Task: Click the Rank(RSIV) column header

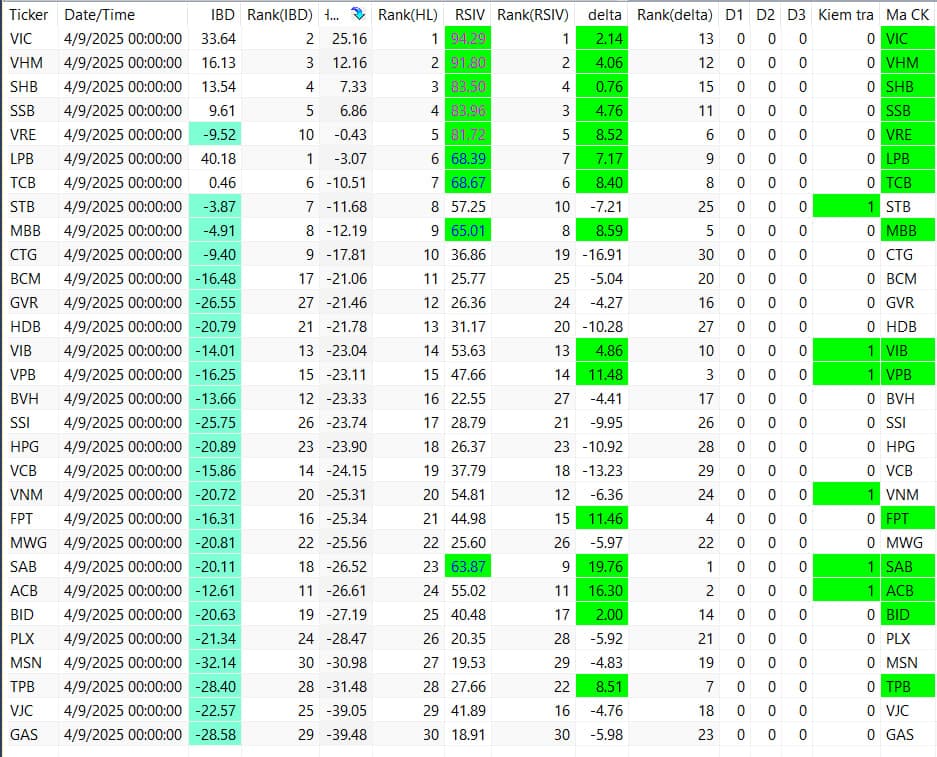Action: click(x=532, y=15)
